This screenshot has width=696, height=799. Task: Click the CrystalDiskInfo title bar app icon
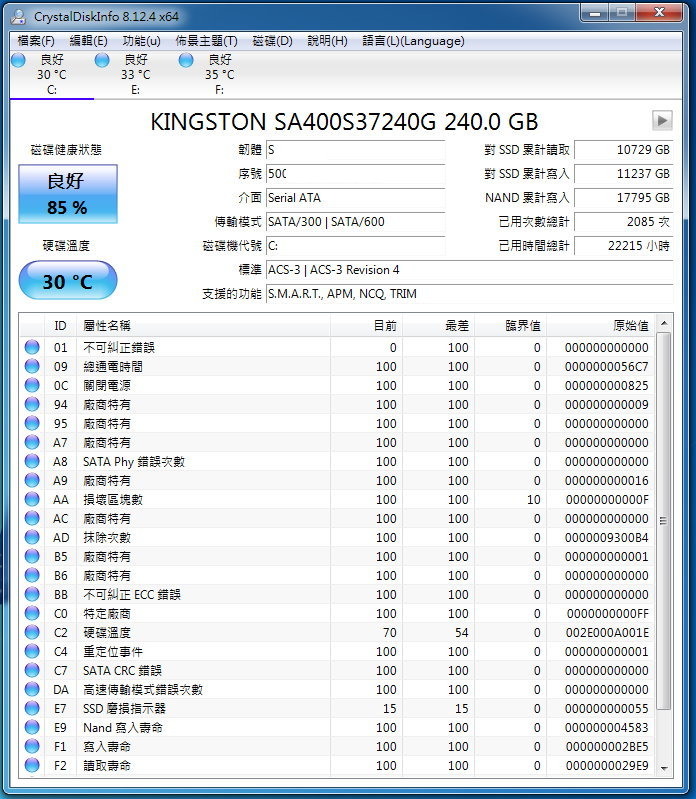(19, 16)
